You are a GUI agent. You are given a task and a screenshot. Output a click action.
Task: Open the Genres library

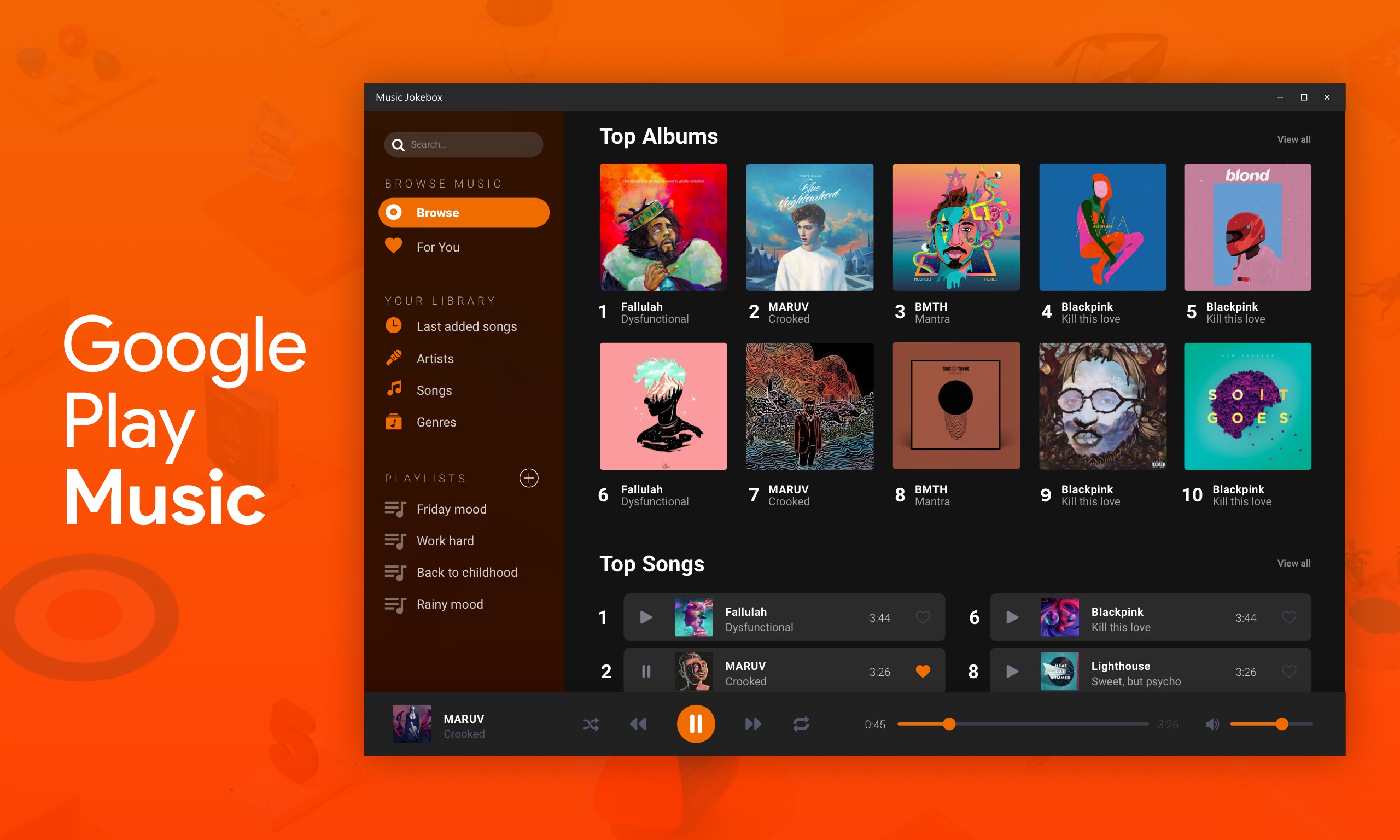(436, 422)
